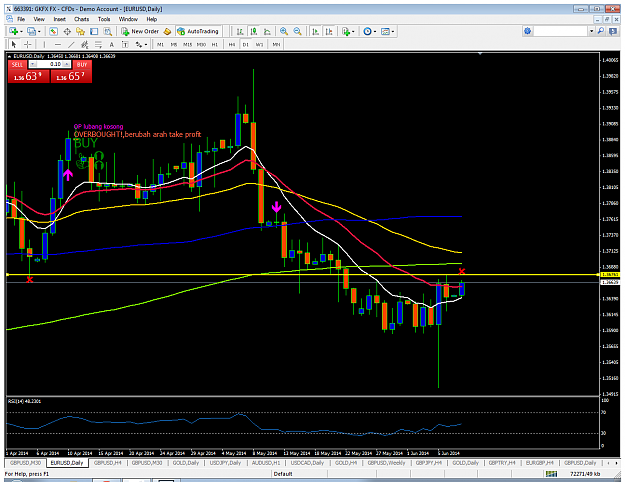
Task: Select the Crosshair tool
Action: 27,44
